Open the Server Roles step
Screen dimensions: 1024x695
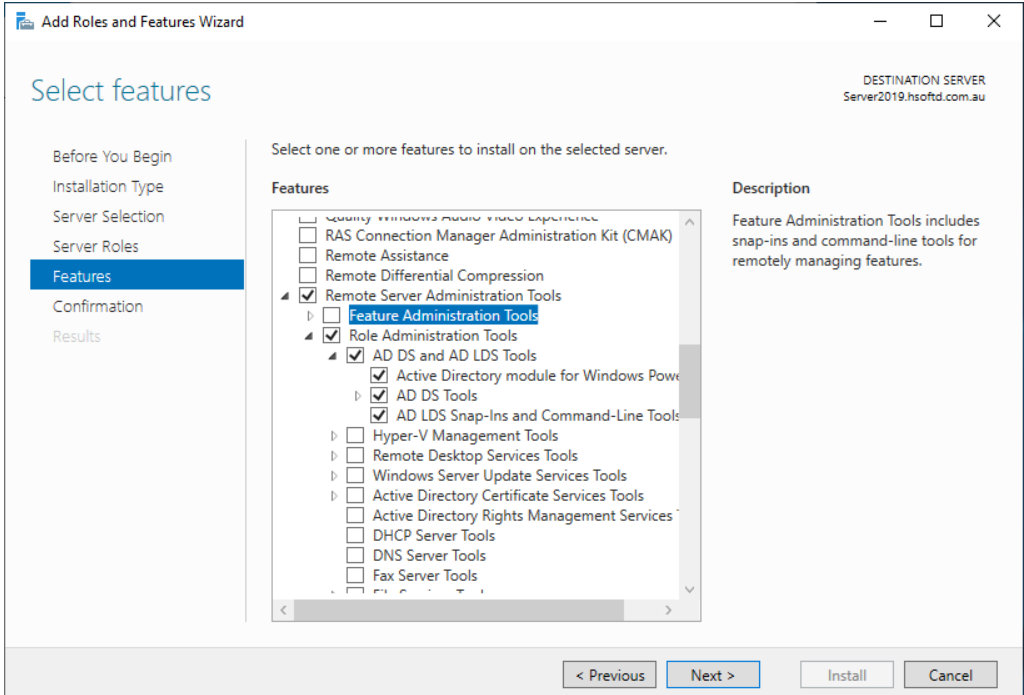pyautogui.click(x=96, y=246)
